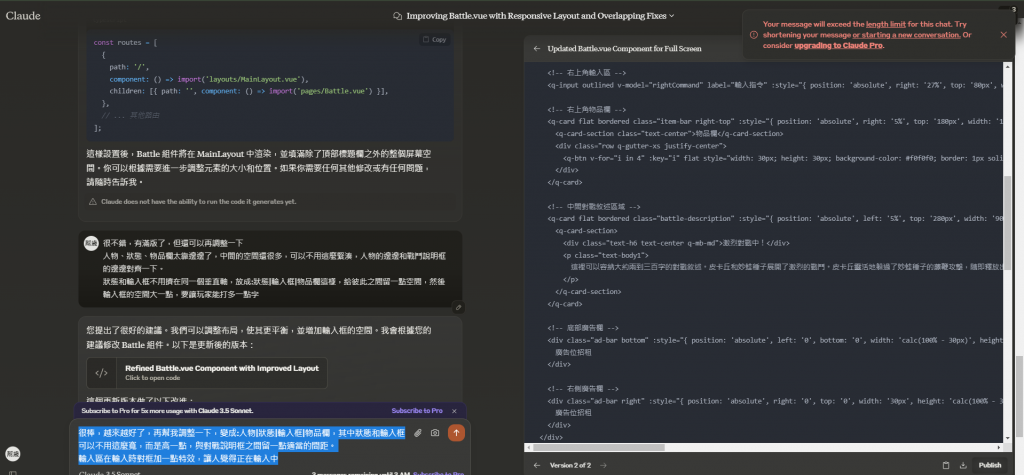Click the 中間對戰敘述區域 comment line
The image size is (1024, 475).
595,206
